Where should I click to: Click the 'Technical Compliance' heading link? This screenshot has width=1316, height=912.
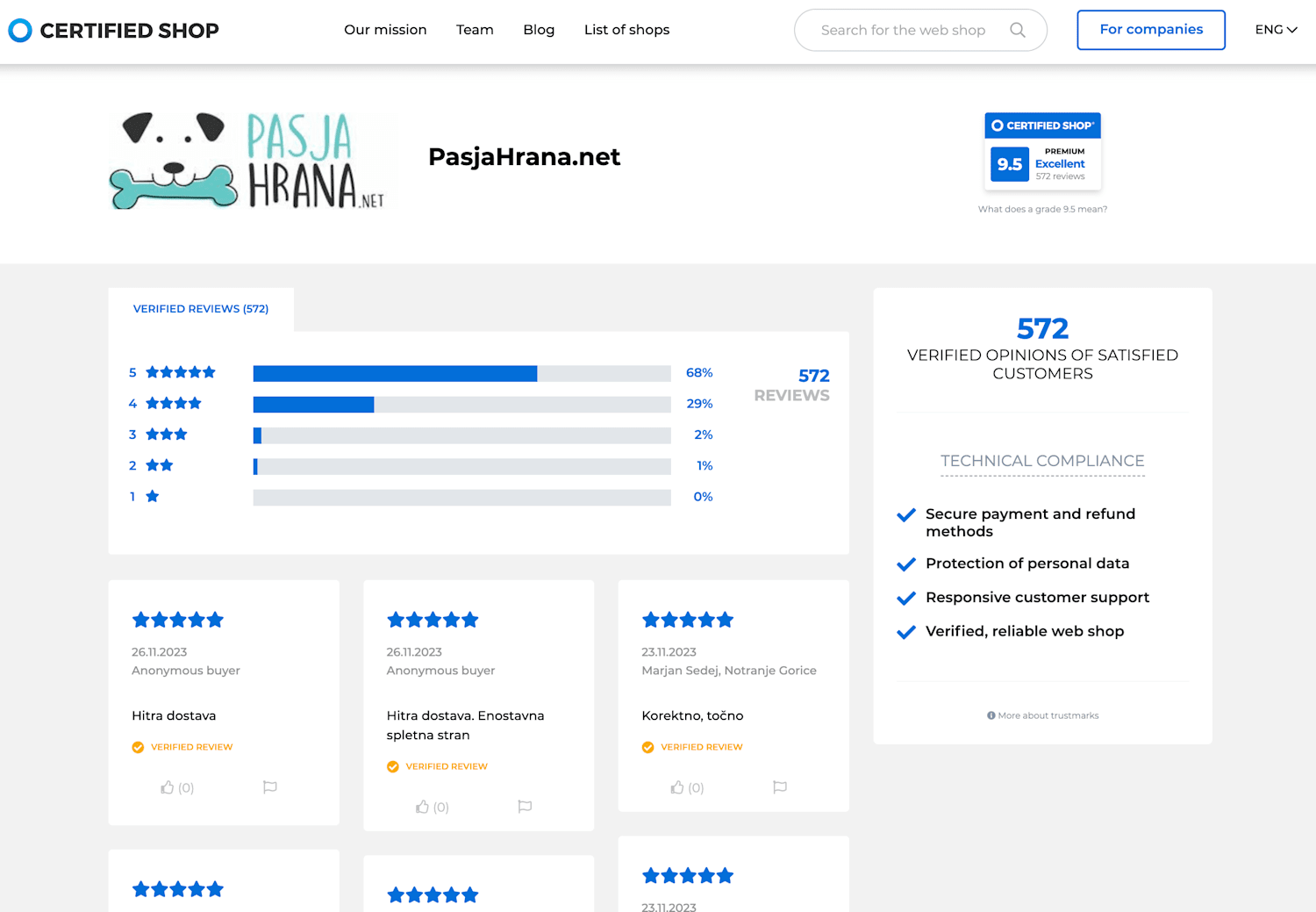pos(1042,461)
